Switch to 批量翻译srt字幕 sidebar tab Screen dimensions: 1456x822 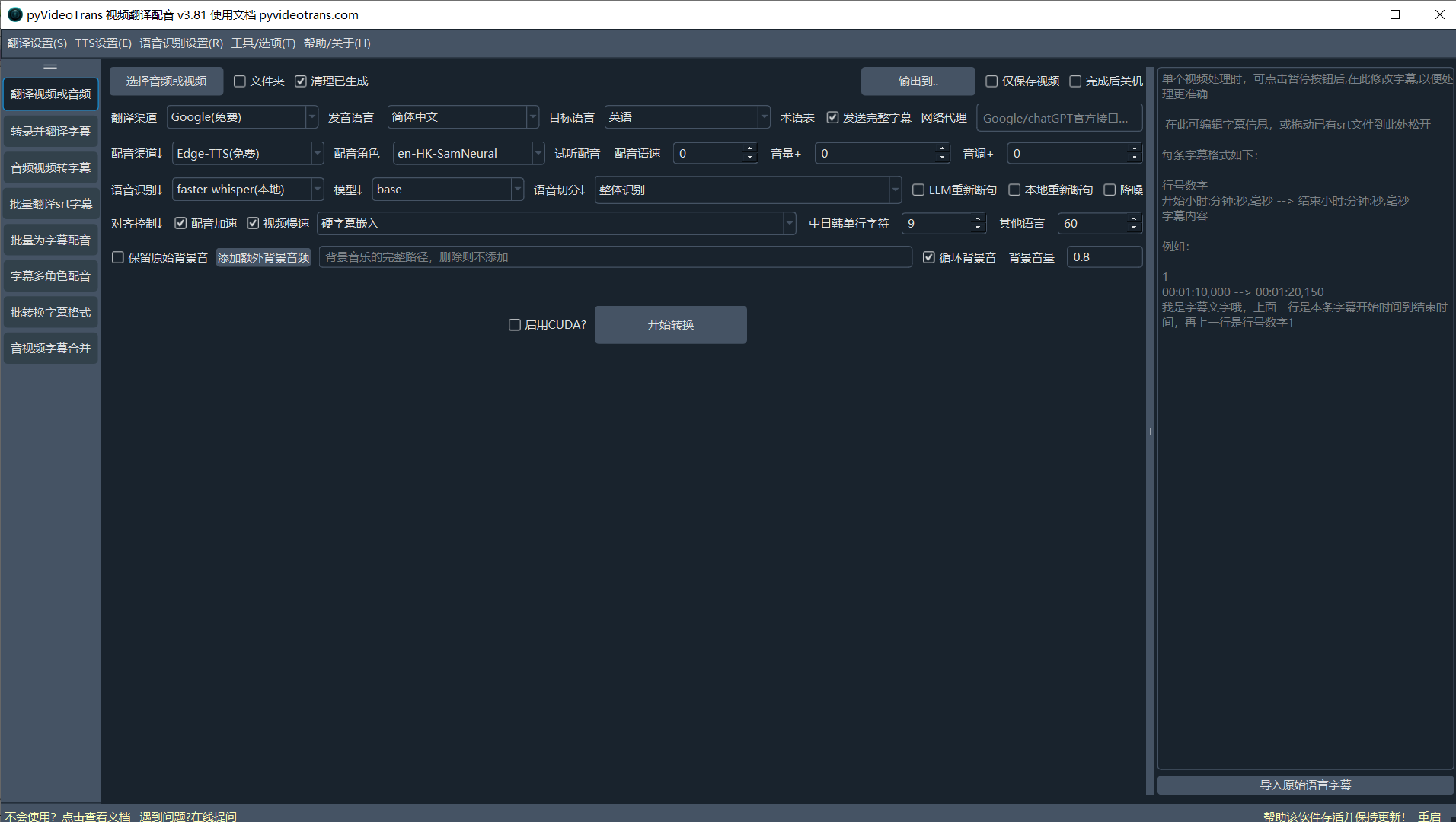[51, 204]
